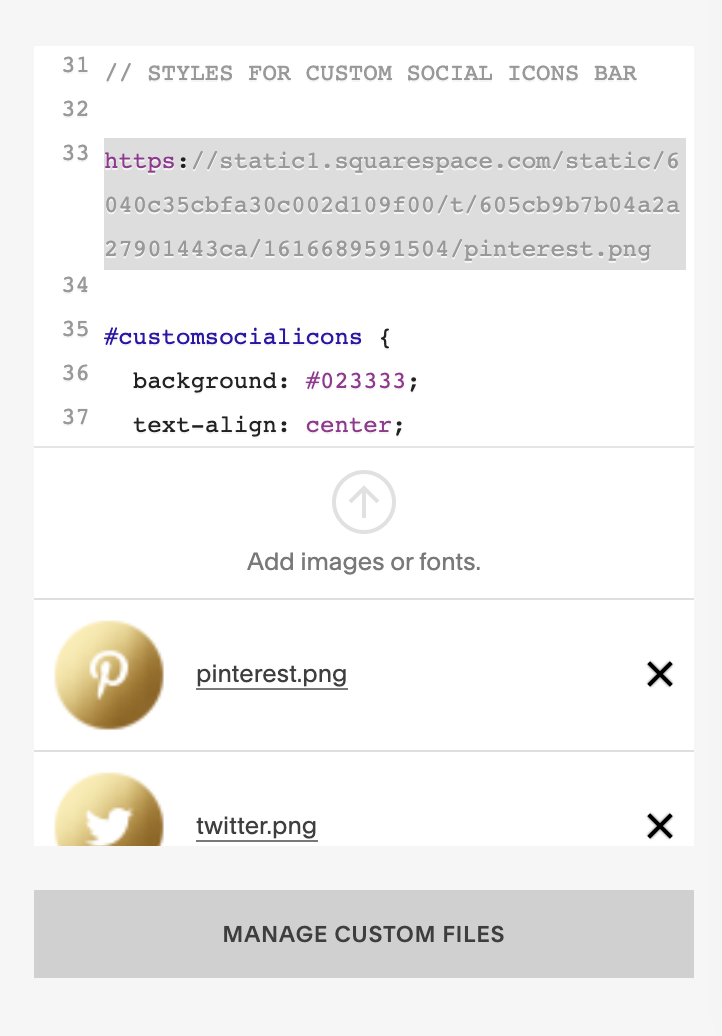
Task: Click the 'Add images or fonts.' text
Action: [x=364, y=562]
